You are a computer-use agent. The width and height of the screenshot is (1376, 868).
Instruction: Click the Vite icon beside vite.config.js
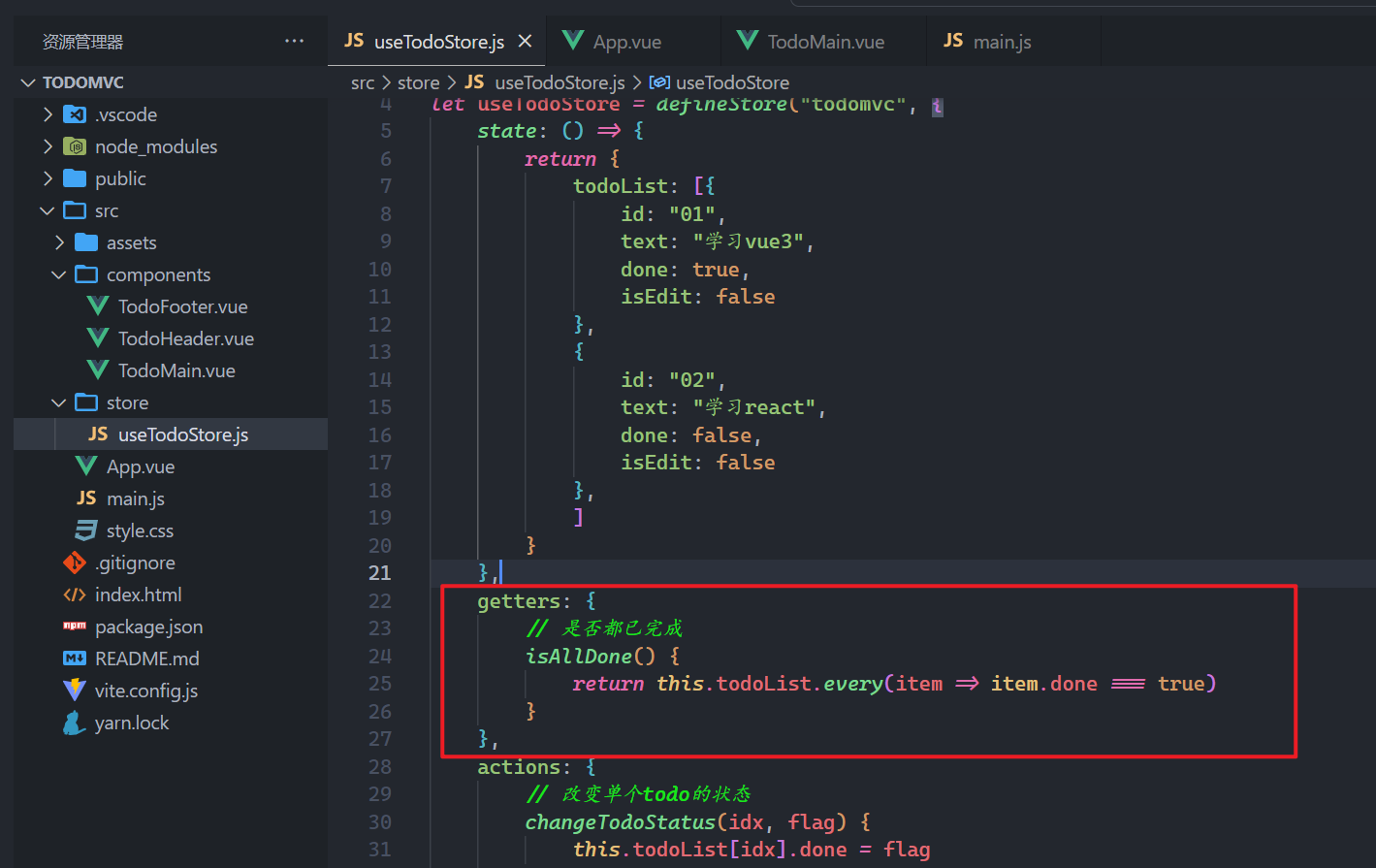coord(75,691)
